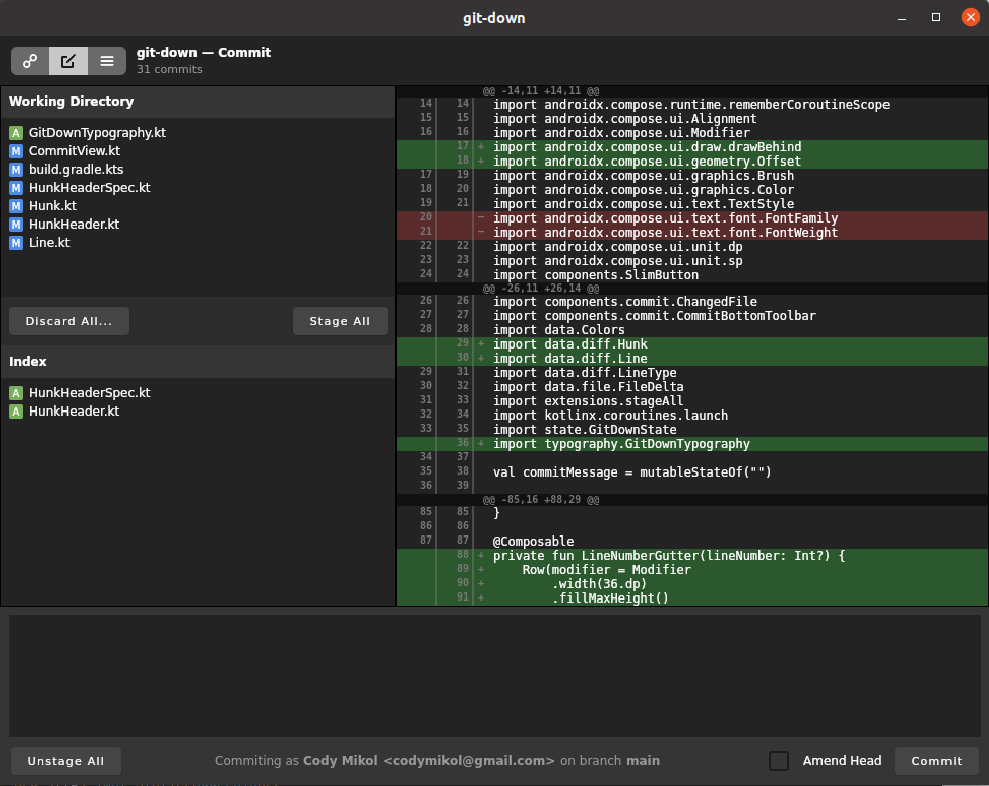Screen dimensions: 989x786
Task: Click the Index section header
Action: tap(197, 361)
